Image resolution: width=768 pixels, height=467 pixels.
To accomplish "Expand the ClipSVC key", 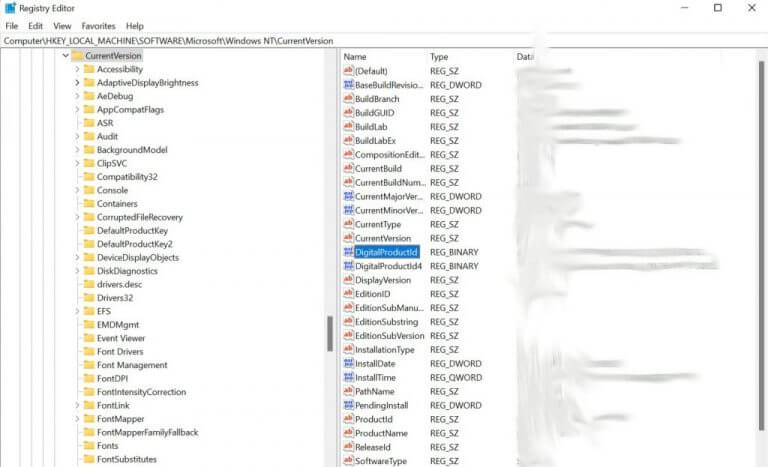I will coord(77,163).
